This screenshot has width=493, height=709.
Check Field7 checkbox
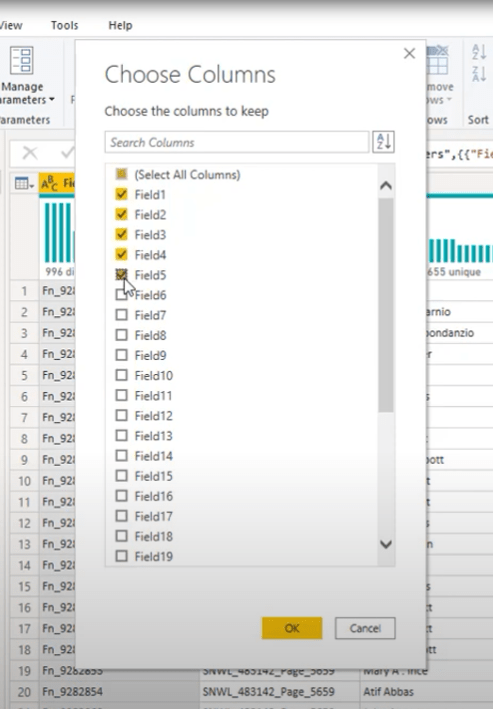pyautogui.click(x=121, y=315)
